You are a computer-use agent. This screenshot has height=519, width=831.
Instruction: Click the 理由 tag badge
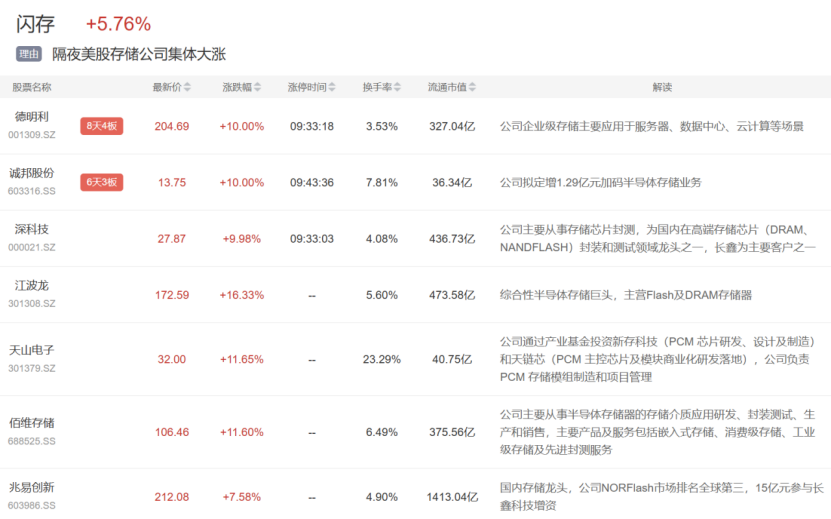29,54
